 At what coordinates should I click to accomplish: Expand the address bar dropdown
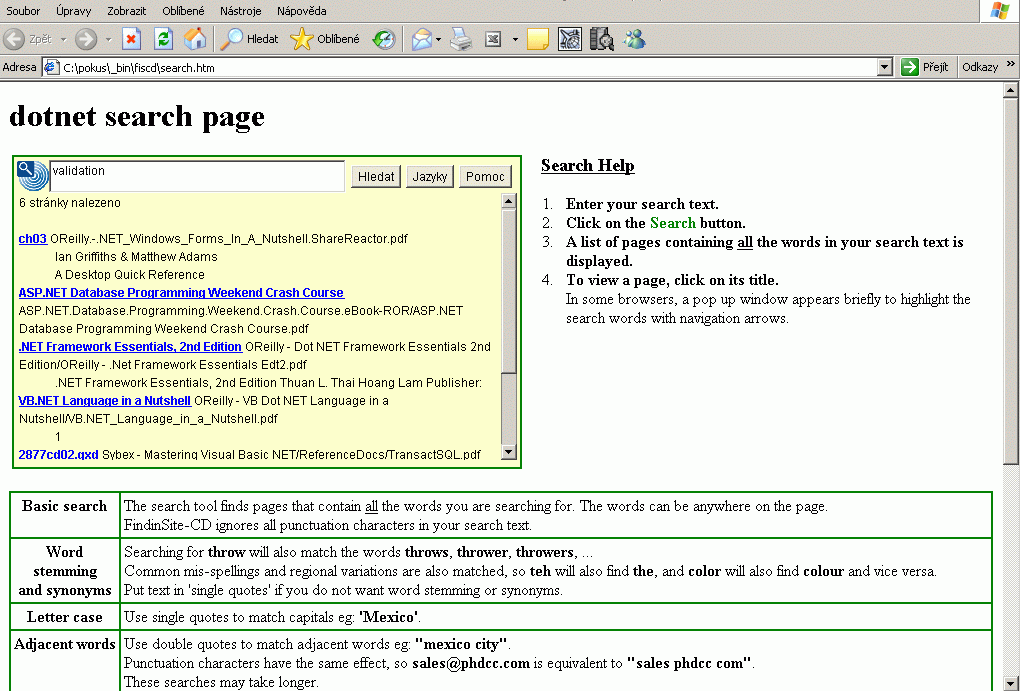point(884,67)
